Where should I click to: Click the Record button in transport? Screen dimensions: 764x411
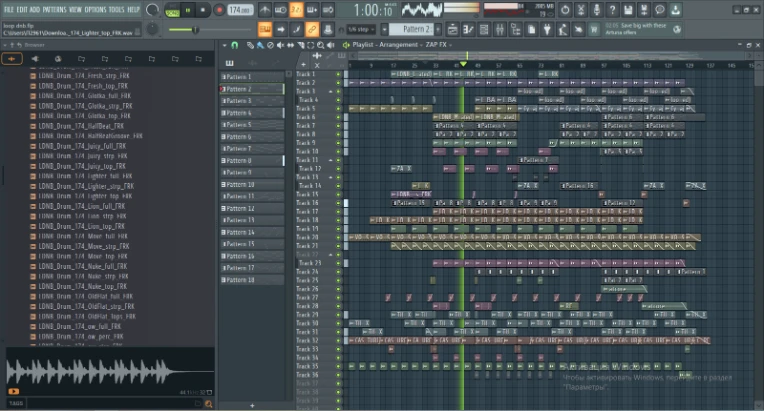tap(218, 9)
